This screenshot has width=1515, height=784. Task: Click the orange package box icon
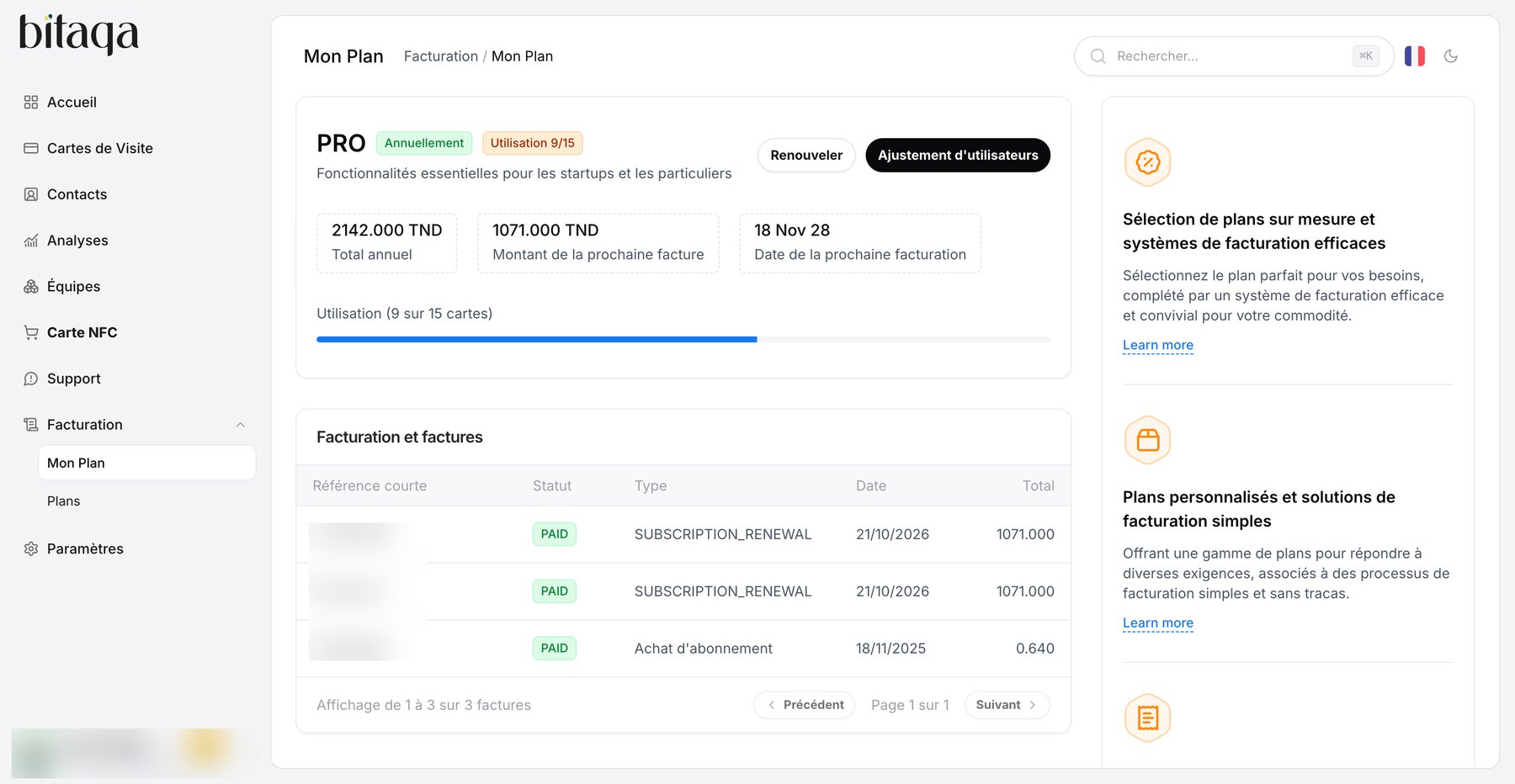point(1148,440)
